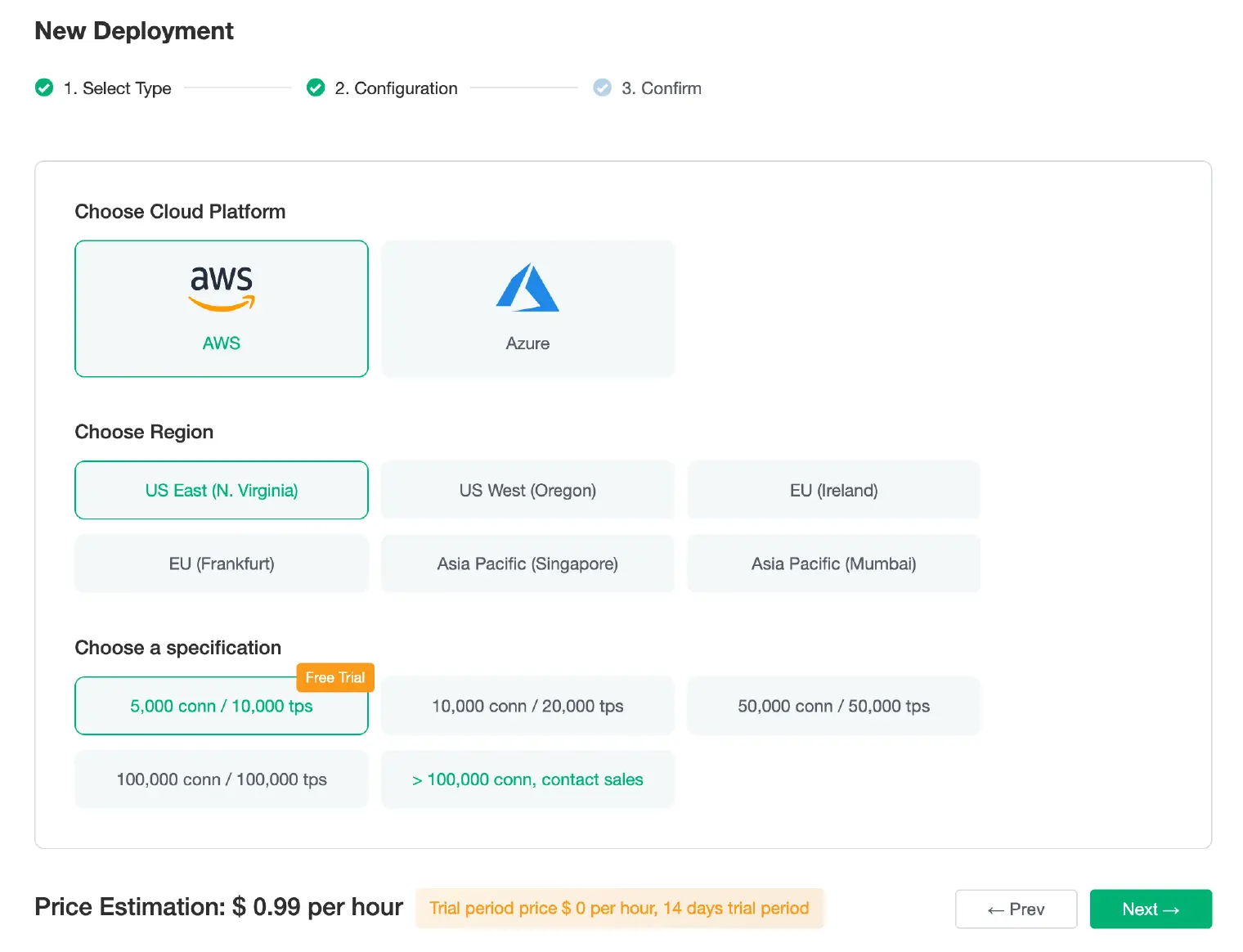Choose Asia Pacific (Mumbai) region
The height and width of the screenshot is (952, 1243).
pos(833,564)
